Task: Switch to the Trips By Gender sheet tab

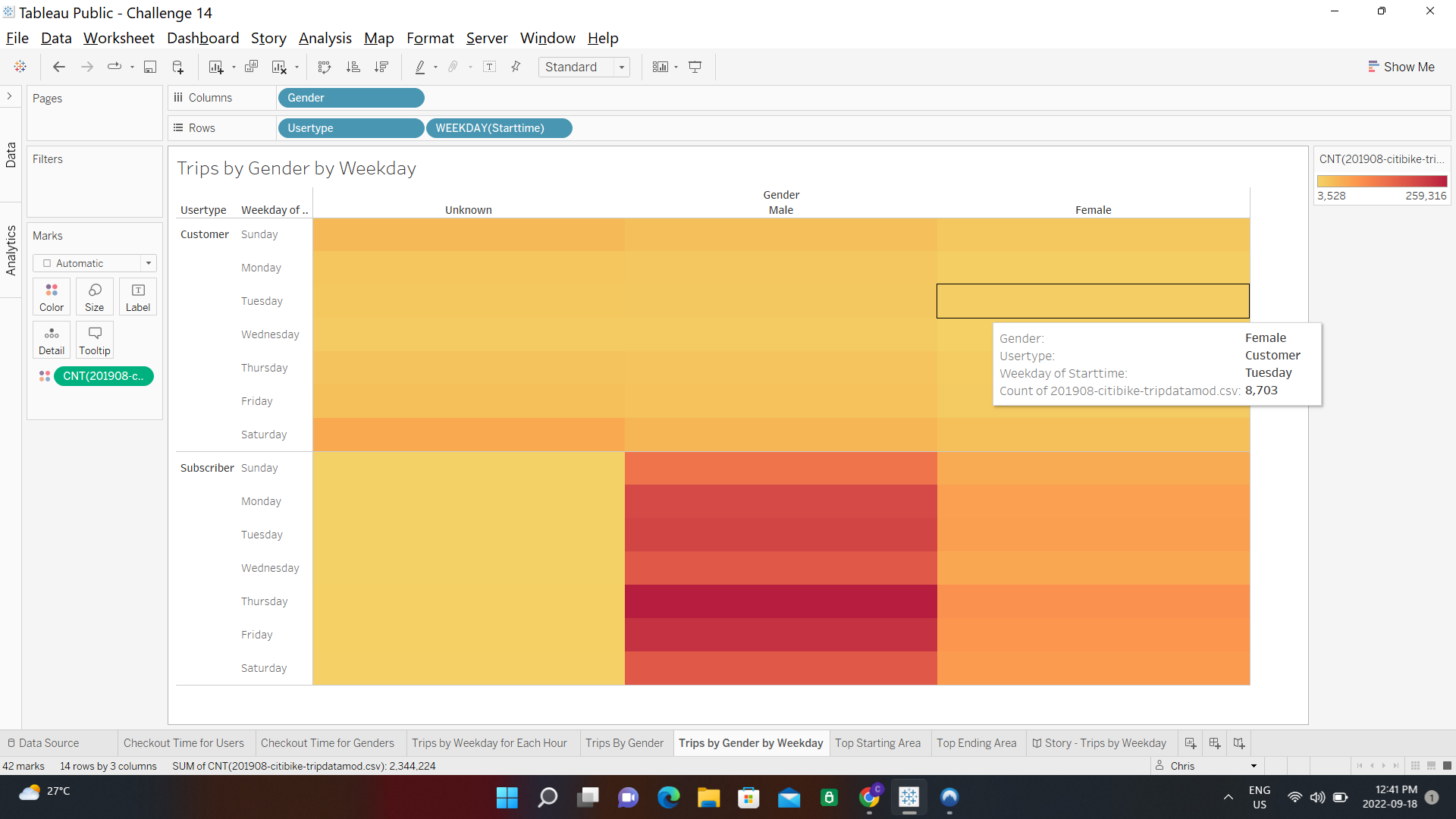Action: click(625, 743)
